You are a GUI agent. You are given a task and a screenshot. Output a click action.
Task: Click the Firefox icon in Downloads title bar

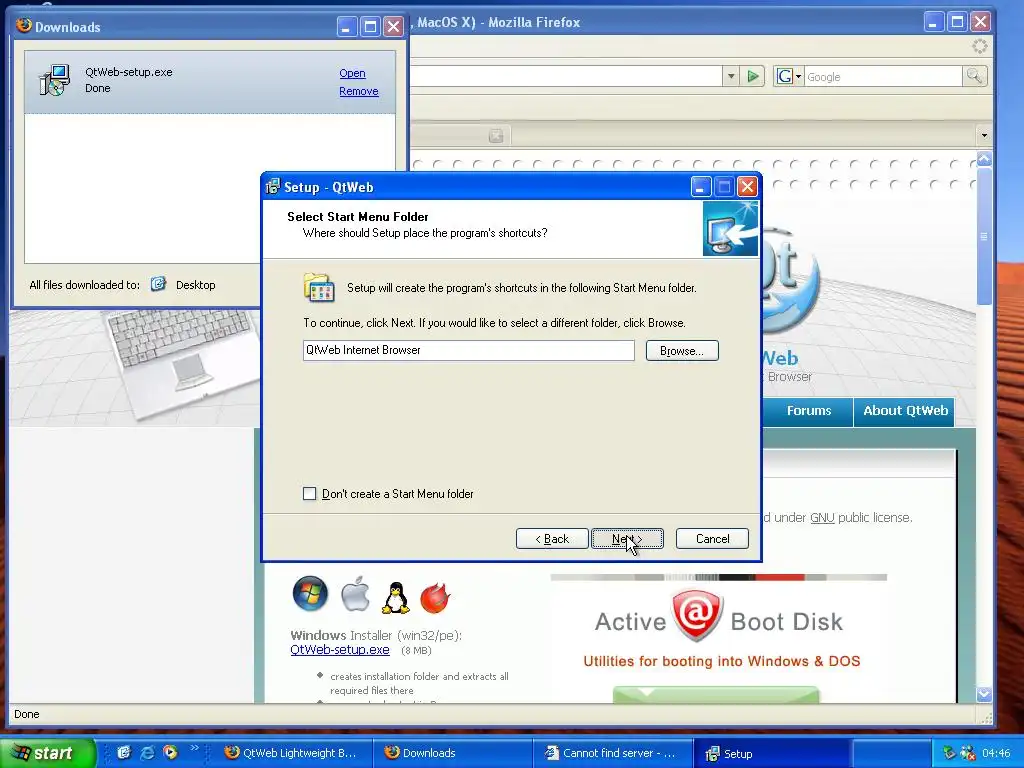24,25
